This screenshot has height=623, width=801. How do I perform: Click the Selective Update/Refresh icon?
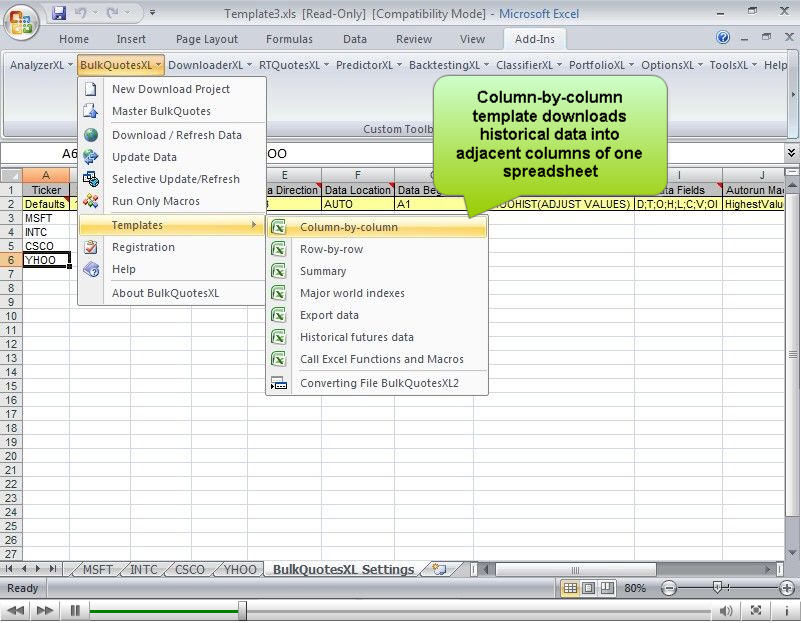click(91, 179)
